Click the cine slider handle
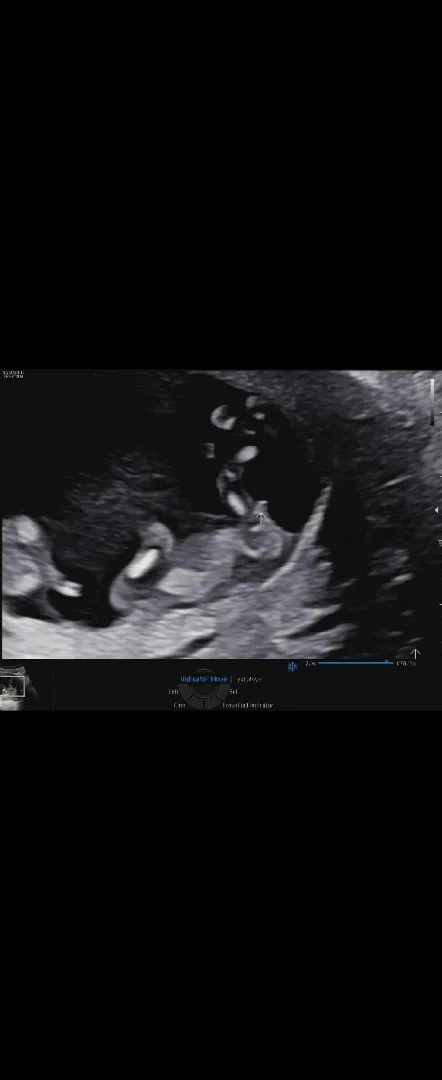The image size is (442, 1080). click(x=387, y=663)
